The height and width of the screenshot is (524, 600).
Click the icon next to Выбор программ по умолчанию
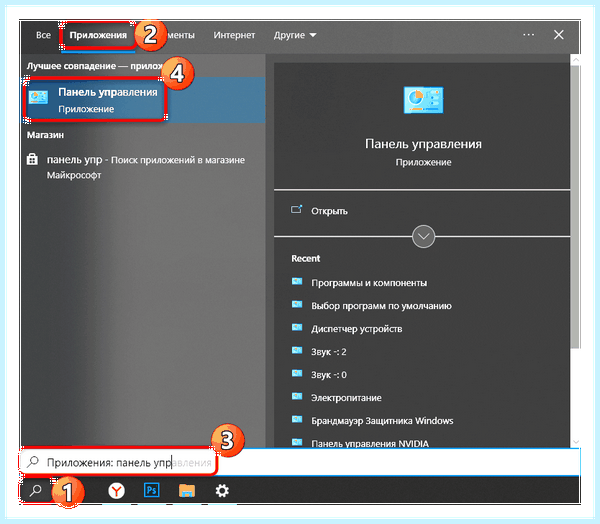297,304
